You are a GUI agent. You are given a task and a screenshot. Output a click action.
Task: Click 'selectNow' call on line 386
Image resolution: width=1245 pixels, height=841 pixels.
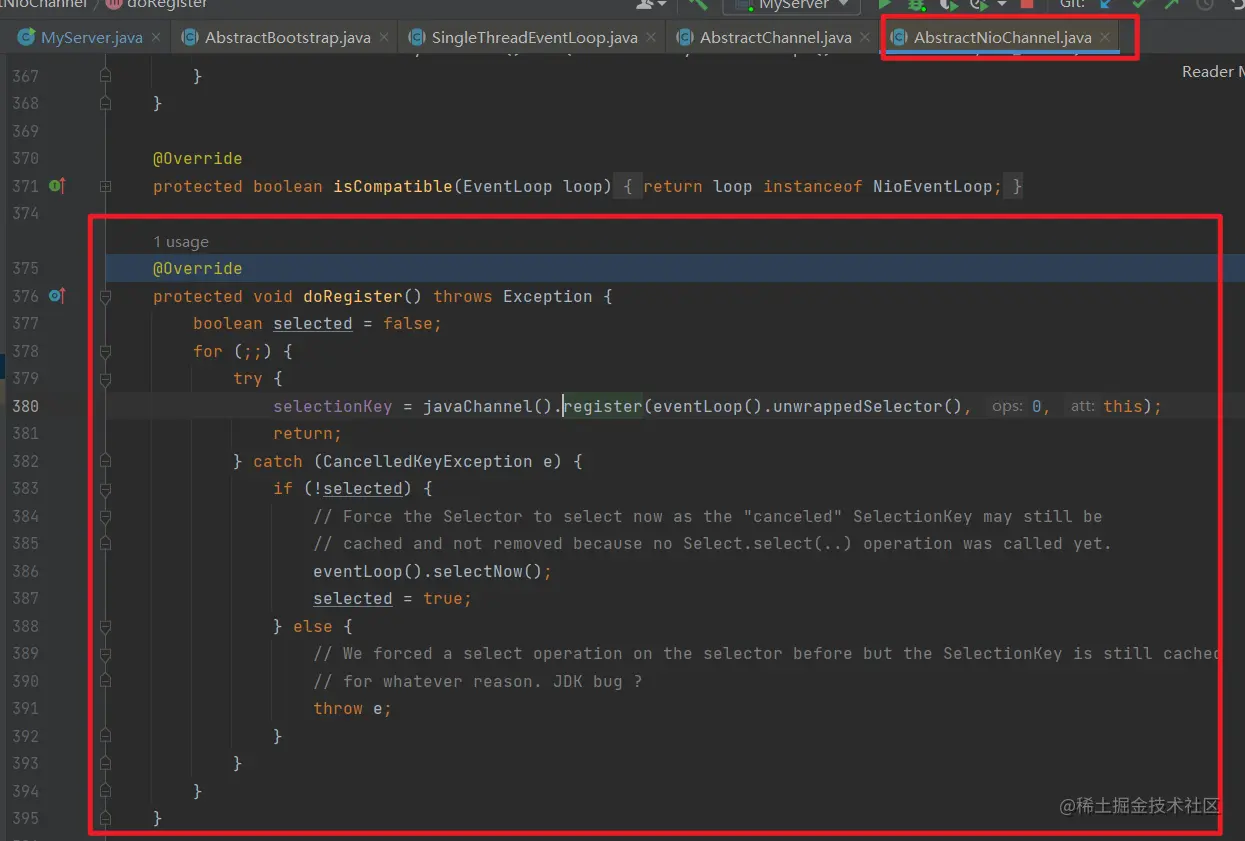[x=478, y=571]
